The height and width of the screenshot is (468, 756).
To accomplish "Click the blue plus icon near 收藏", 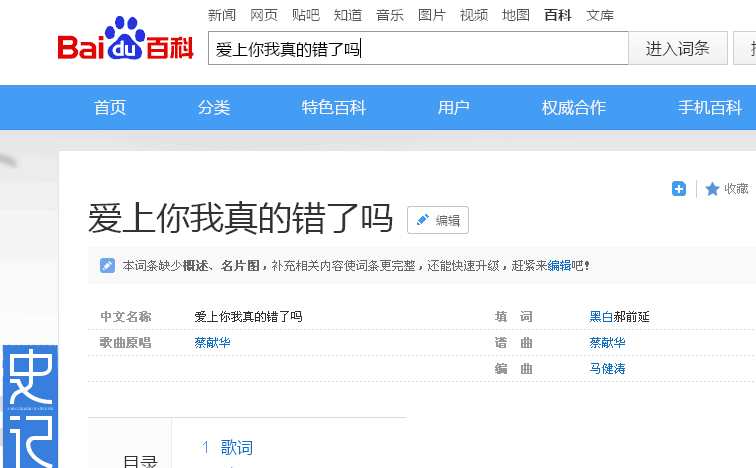I will pyautogui.click(x=679, y=189).
